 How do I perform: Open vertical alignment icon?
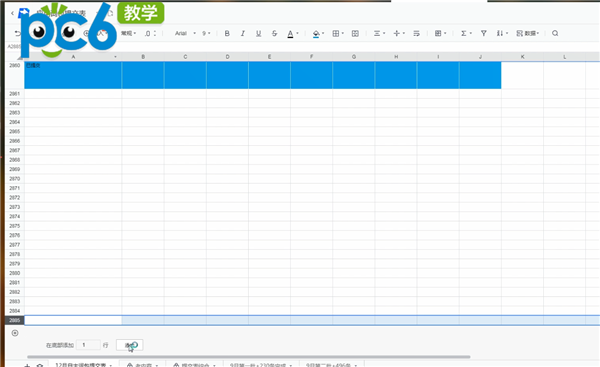pos(396,33)
